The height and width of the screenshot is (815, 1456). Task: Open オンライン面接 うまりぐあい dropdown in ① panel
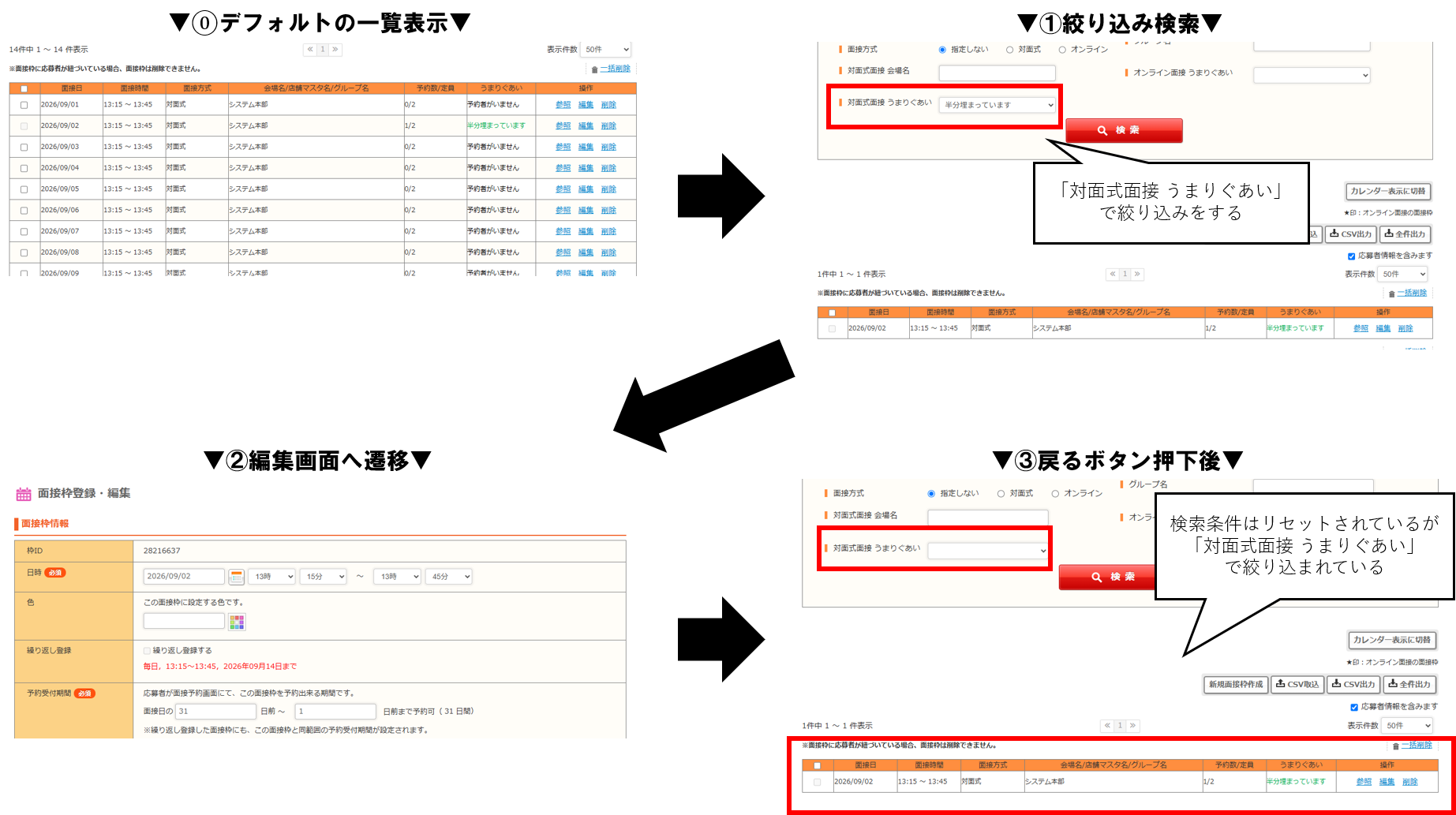point(1312,76)
